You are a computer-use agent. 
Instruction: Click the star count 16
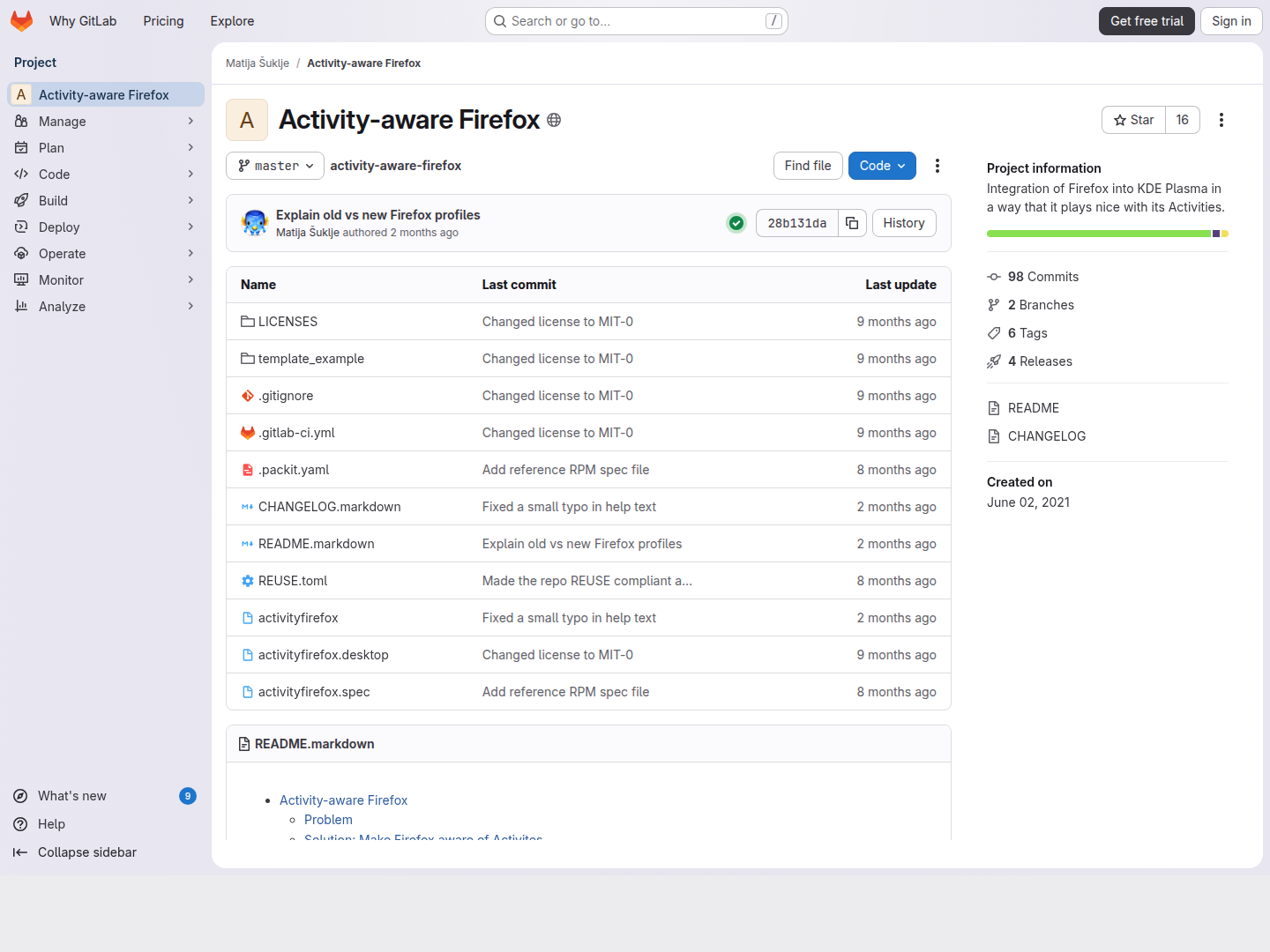1183,120
